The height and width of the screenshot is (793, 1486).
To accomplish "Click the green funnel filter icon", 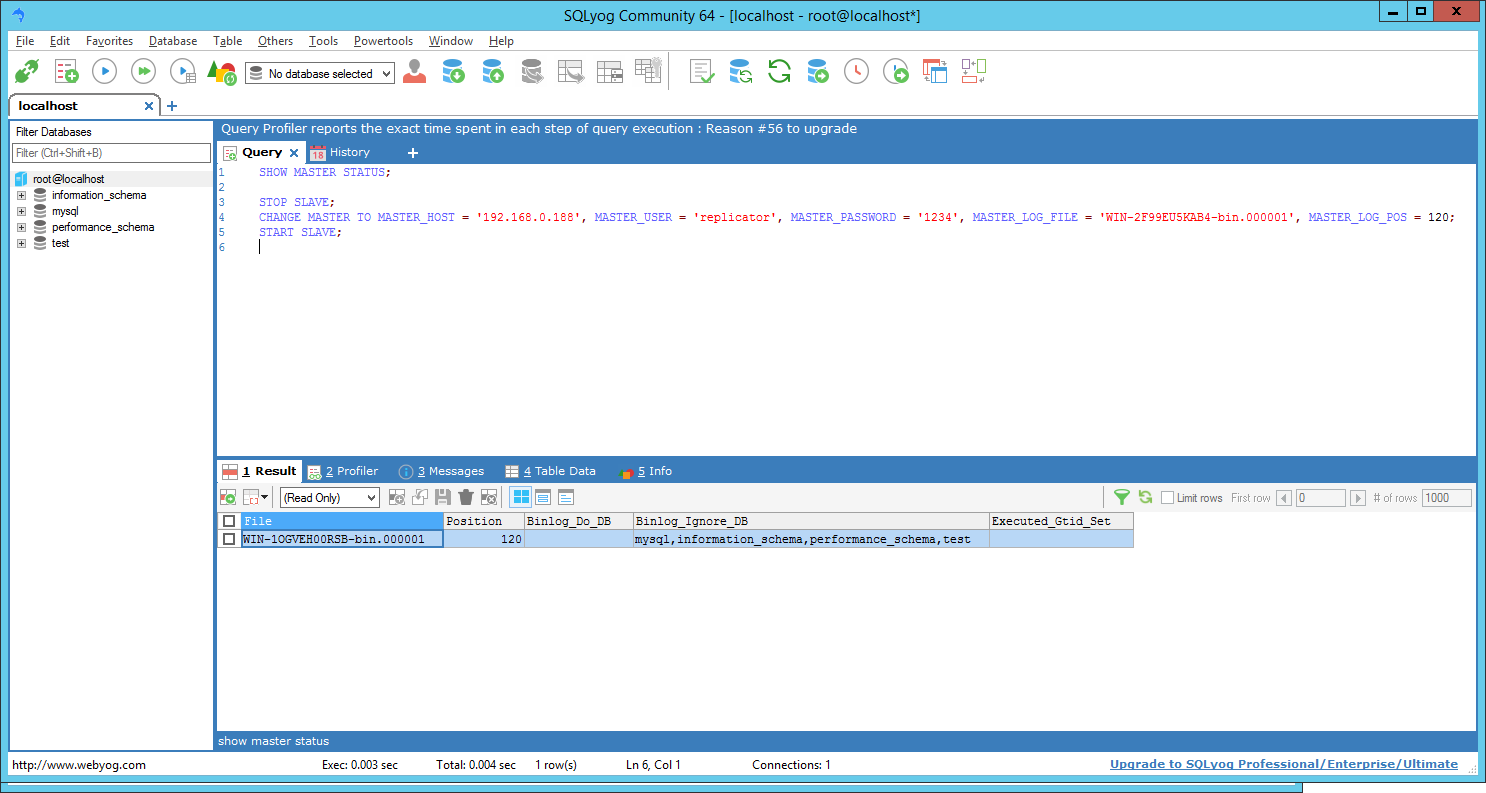I will 1122,497.
